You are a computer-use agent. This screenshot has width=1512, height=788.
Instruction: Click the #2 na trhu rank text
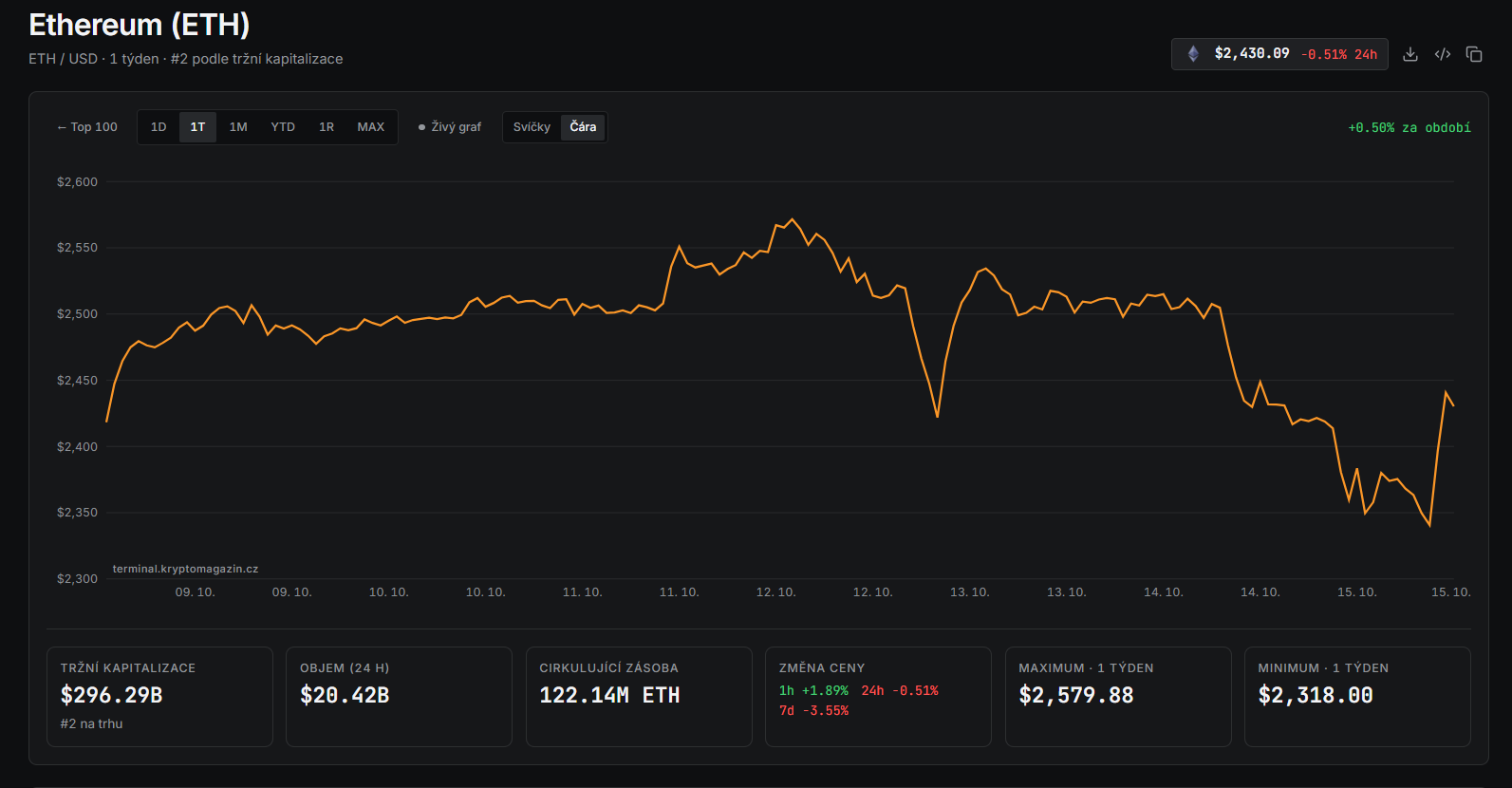tap(91, 723)
